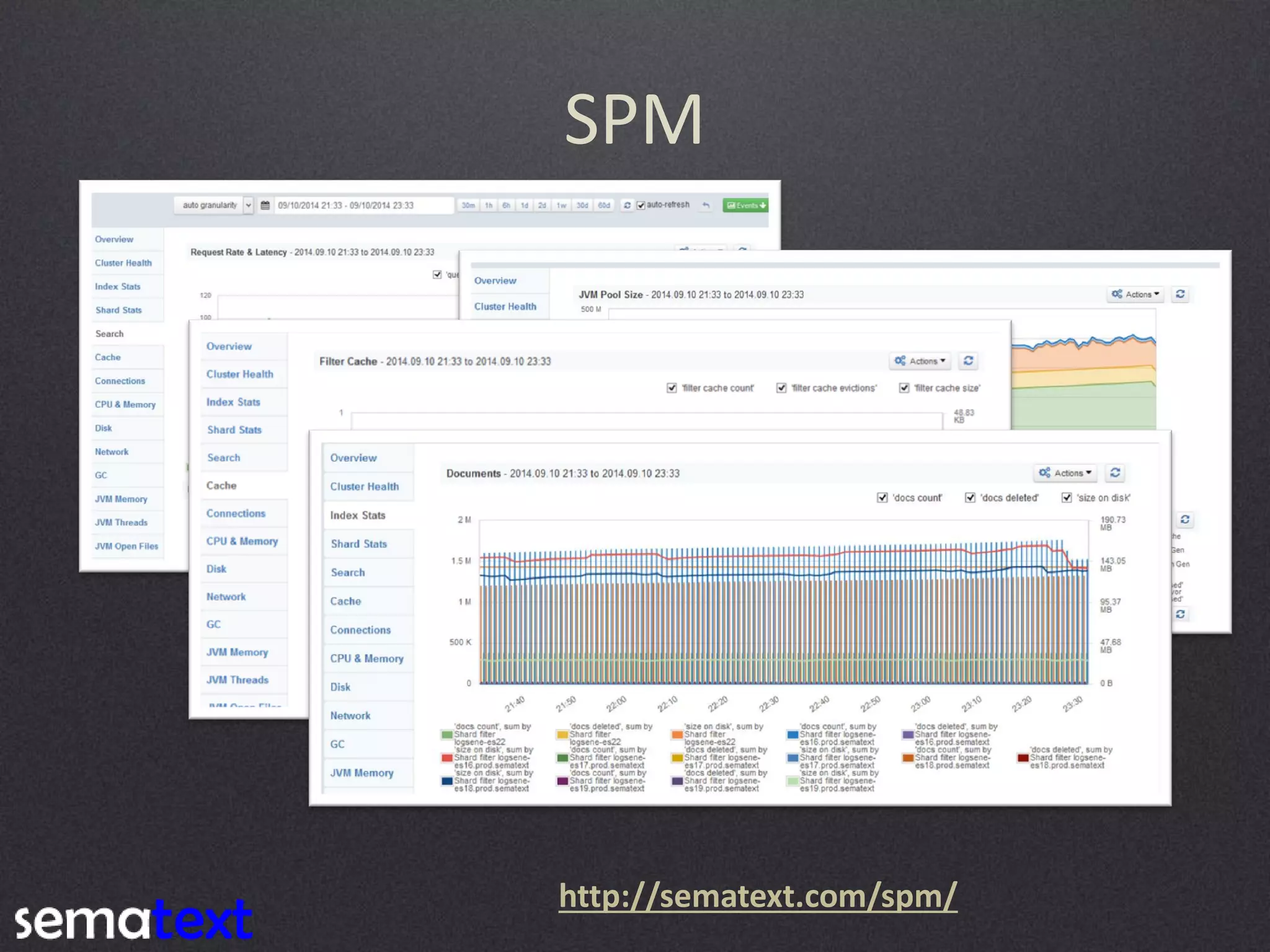This screenshot has width=1270, height=952.
Task: Click the calendar icon beside the date range
Action: [x=265, y=205]
